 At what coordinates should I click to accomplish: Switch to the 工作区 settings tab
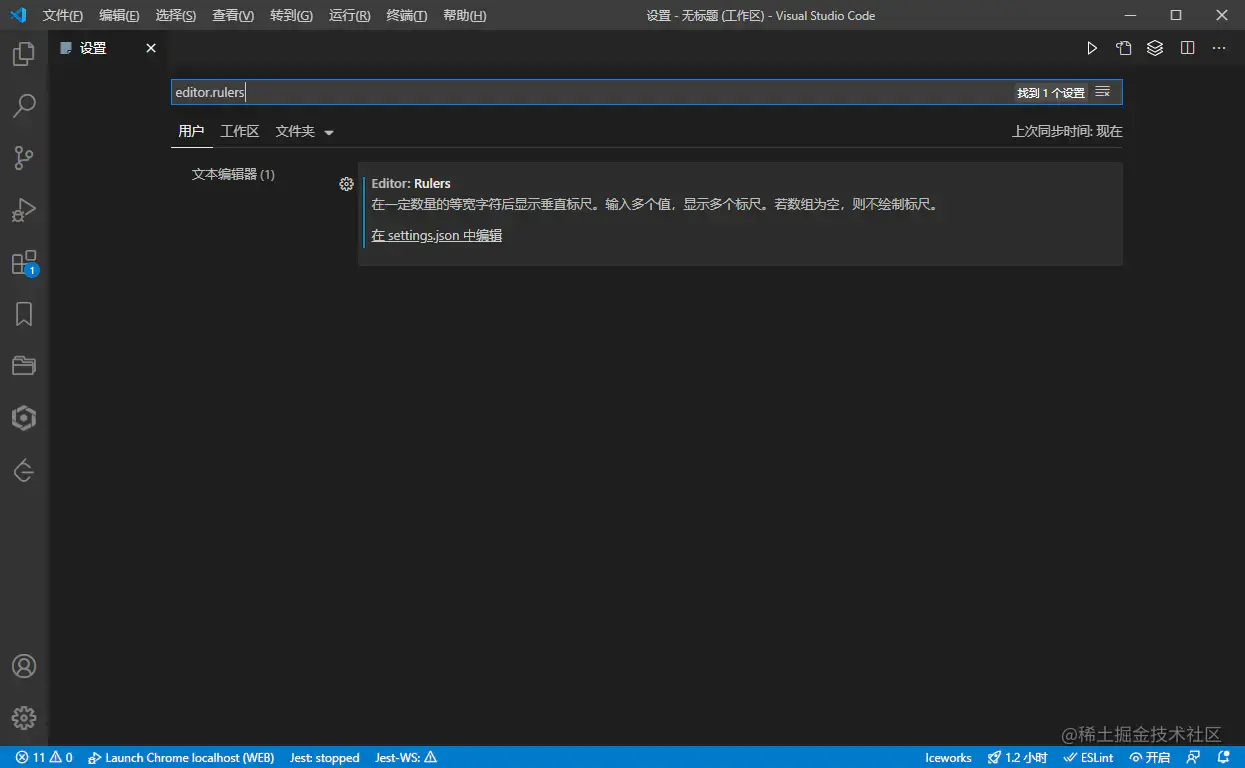239,130
